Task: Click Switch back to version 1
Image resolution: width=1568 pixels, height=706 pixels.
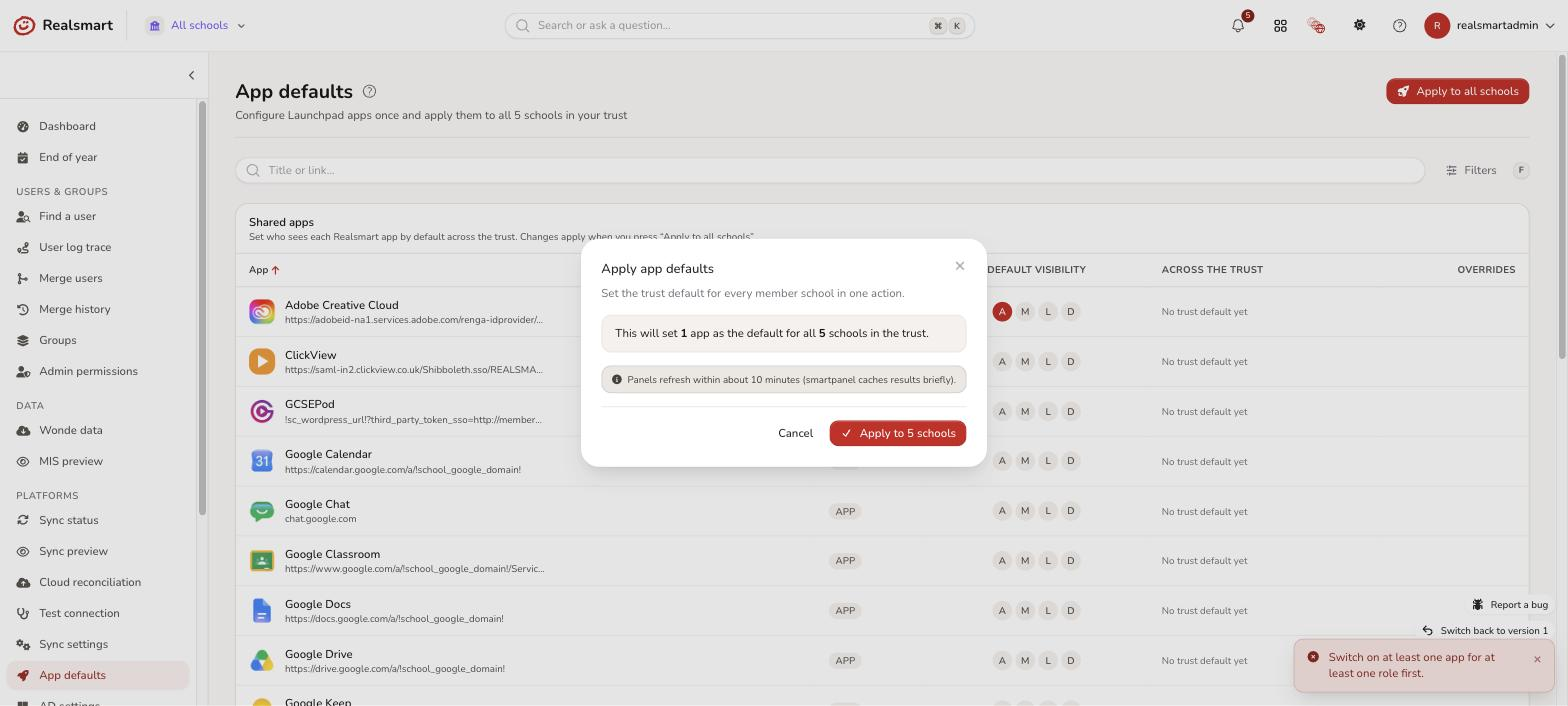Action: 1485,630
